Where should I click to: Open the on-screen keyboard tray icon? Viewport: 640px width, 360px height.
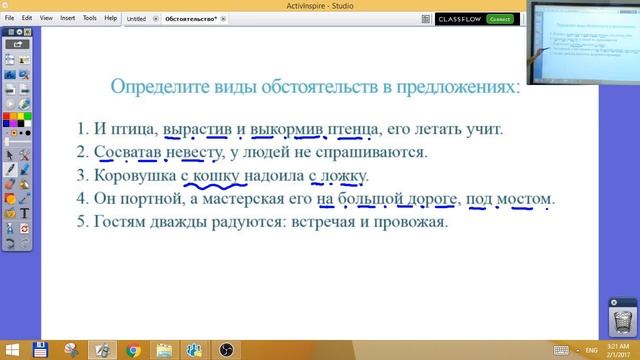coord(561,350)
